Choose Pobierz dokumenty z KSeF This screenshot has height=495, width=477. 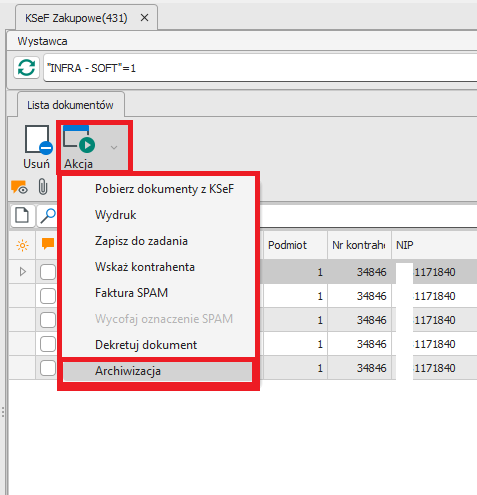[x=164, y=189]
